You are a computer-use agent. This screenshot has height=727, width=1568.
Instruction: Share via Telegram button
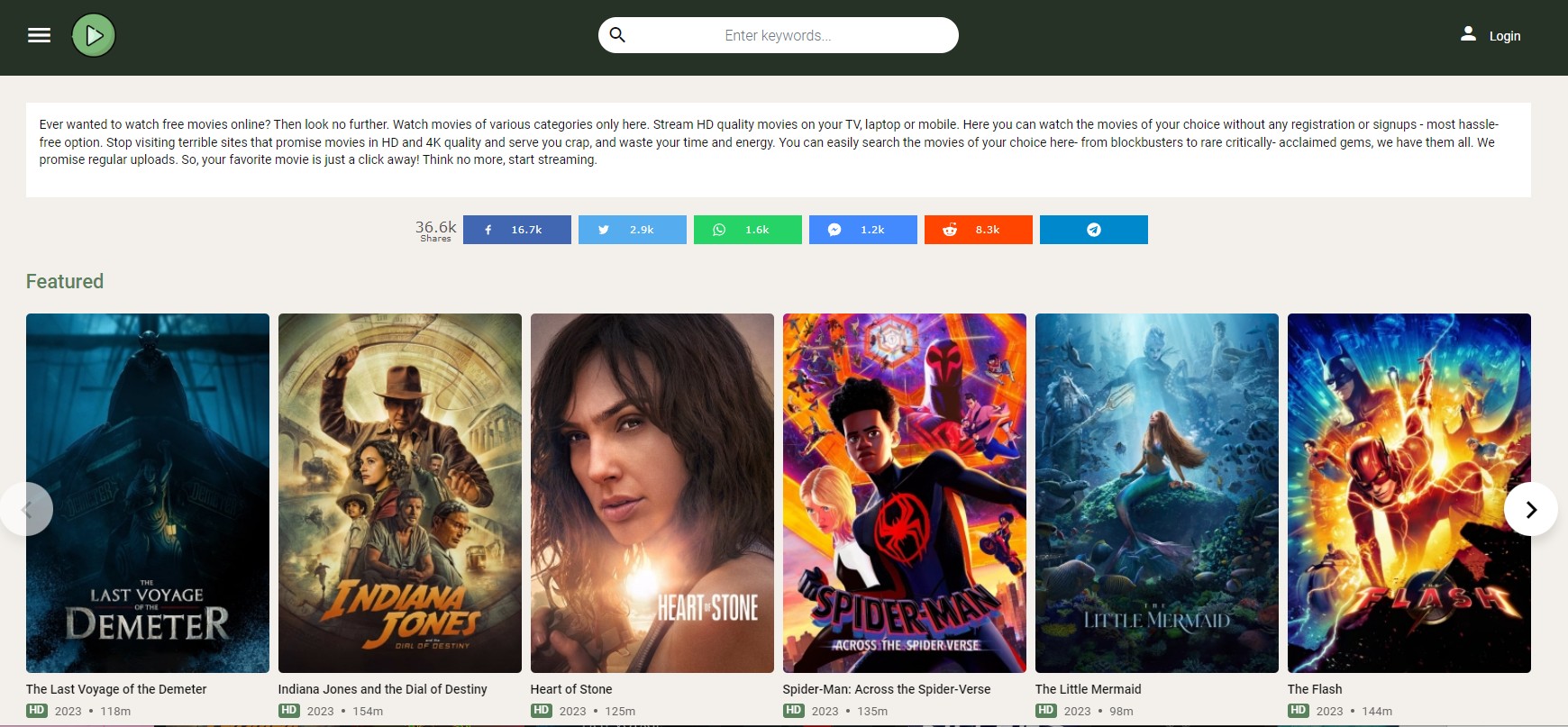tap(1094, 230)
